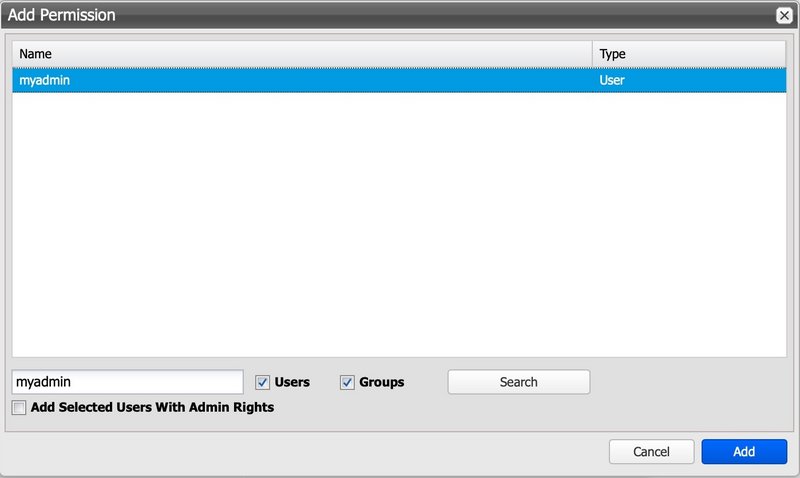Click the Groups label text
800x478 pixels.
(381, 382)
